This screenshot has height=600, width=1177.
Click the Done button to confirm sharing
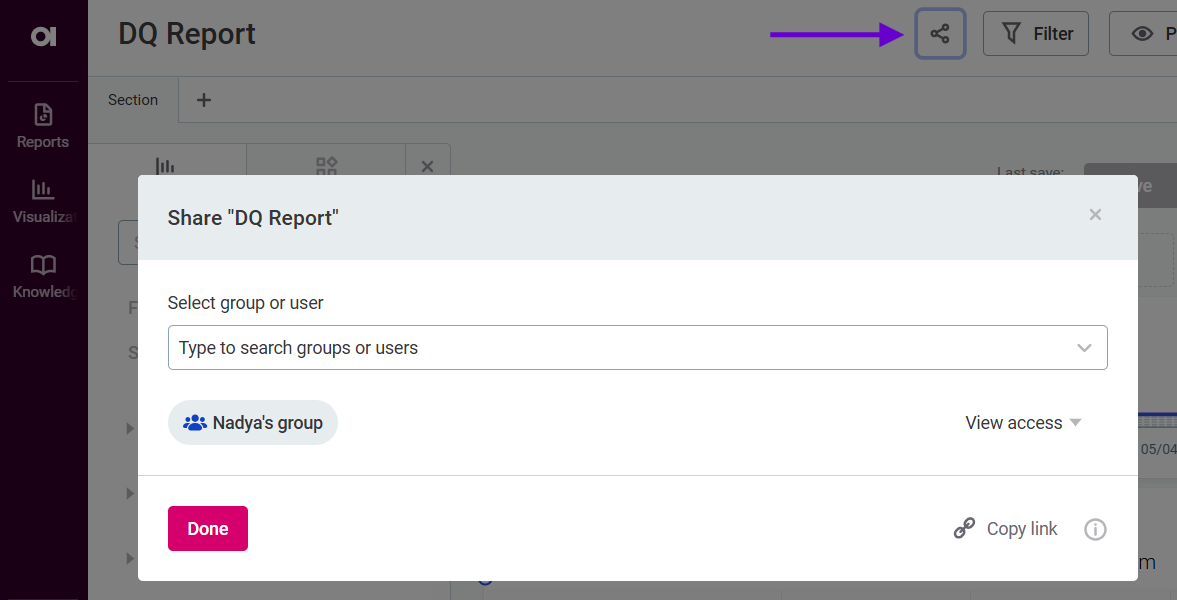pos(207,528)
